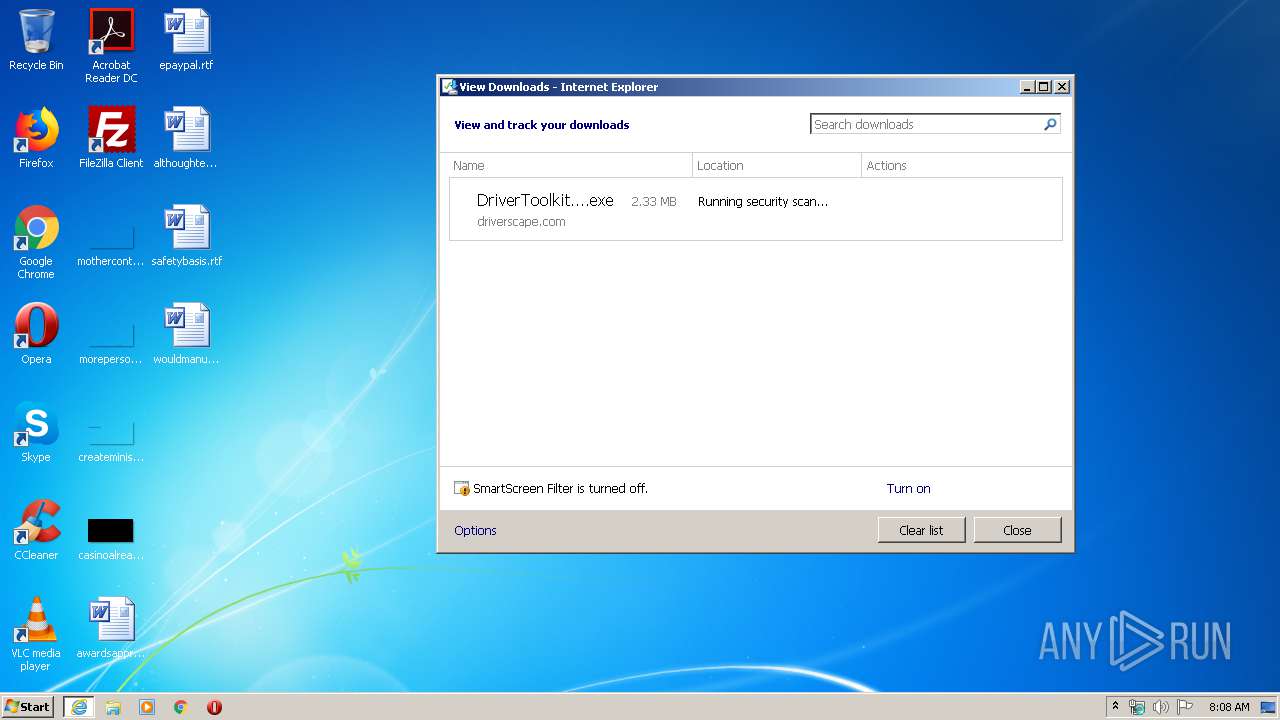Launch Google Chrome desktop shortcut
The image size is (1280, 720).
coord(36,242)
